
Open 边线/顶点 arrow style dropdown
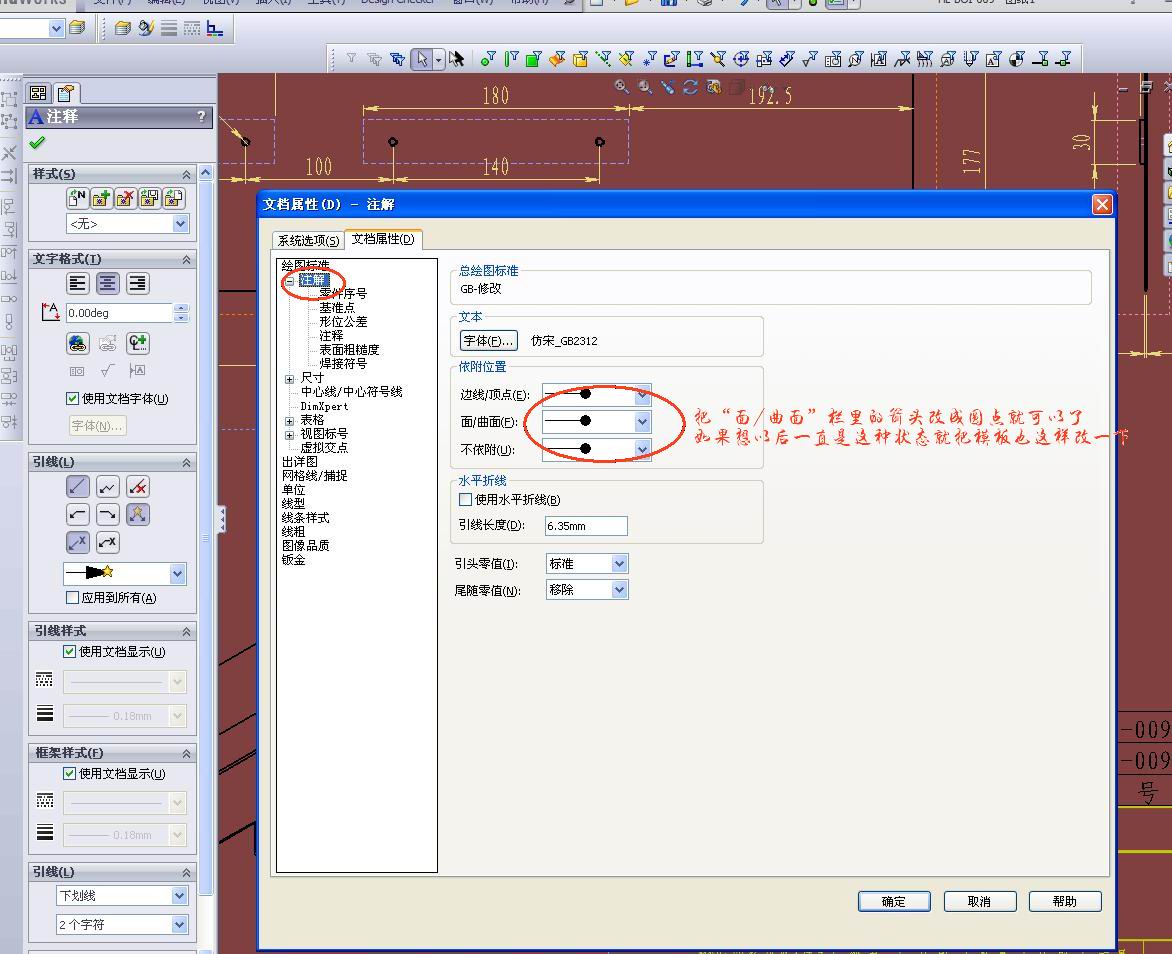pyautogui.click(x=643, y=394)
